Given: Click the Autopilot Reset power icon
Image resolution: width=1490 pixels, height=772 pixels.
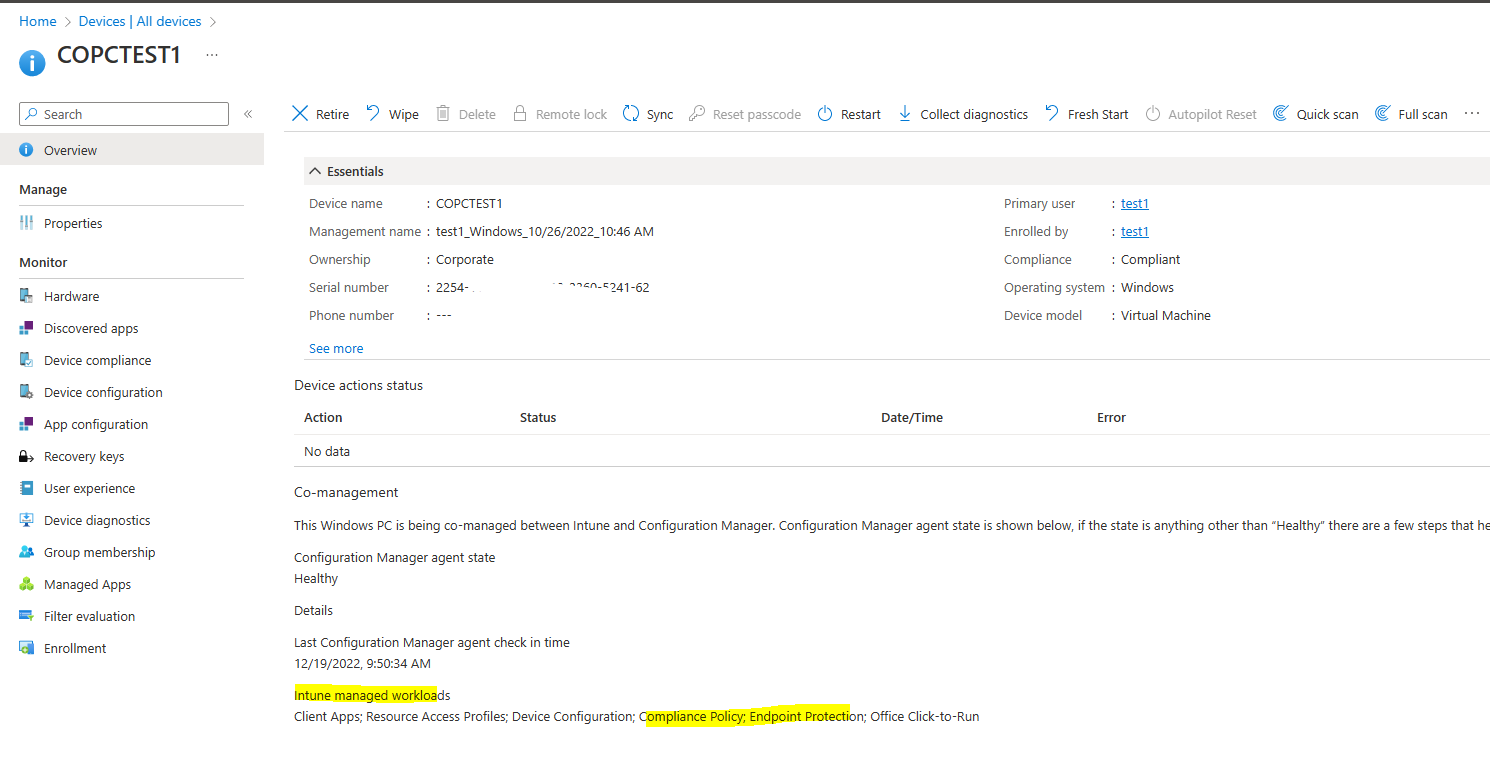Looking at the screenshot, I should (1153, 114).
